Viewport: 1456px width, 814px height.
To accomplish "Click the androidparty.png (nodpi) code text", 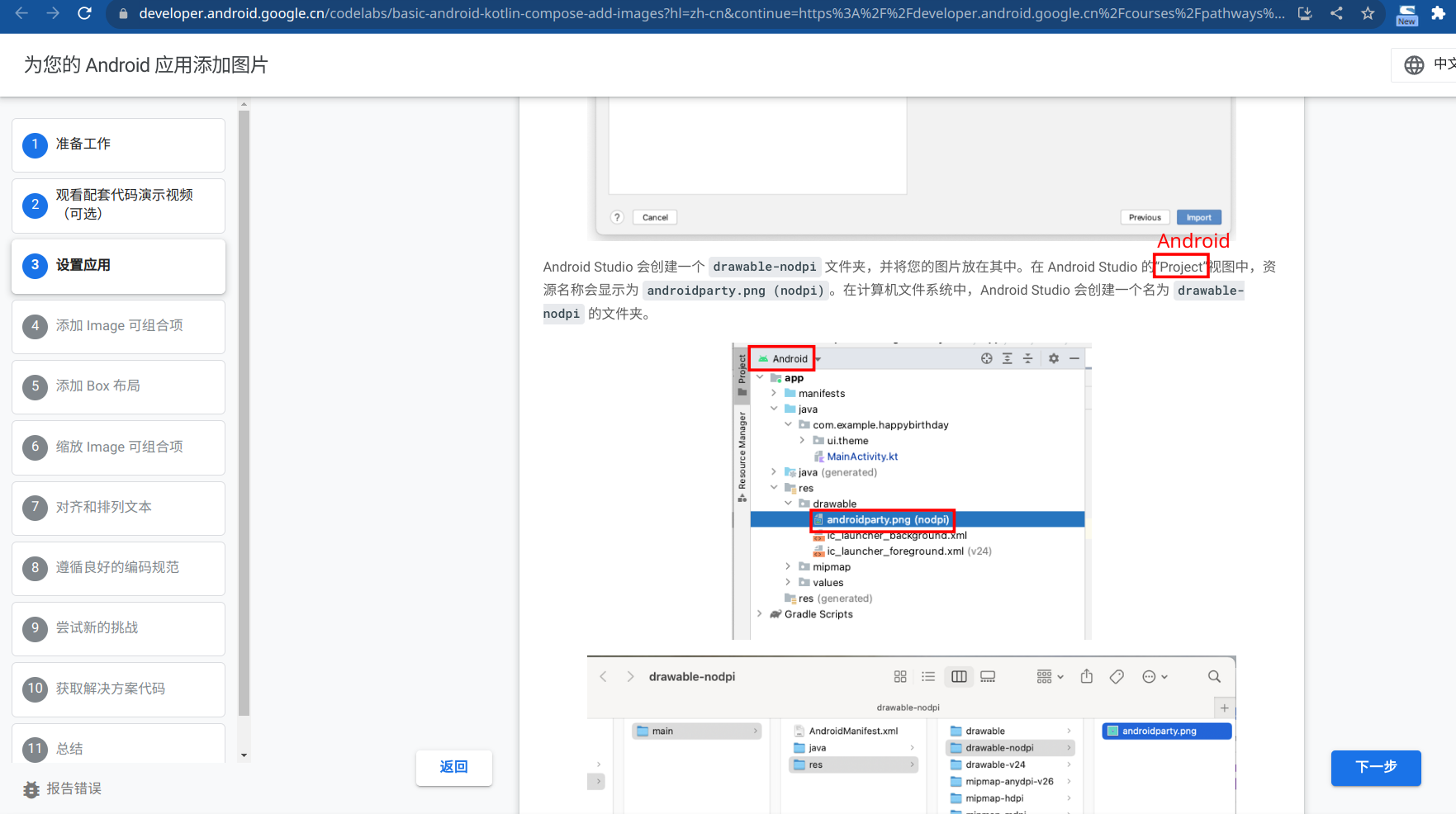I will [736, 291].
